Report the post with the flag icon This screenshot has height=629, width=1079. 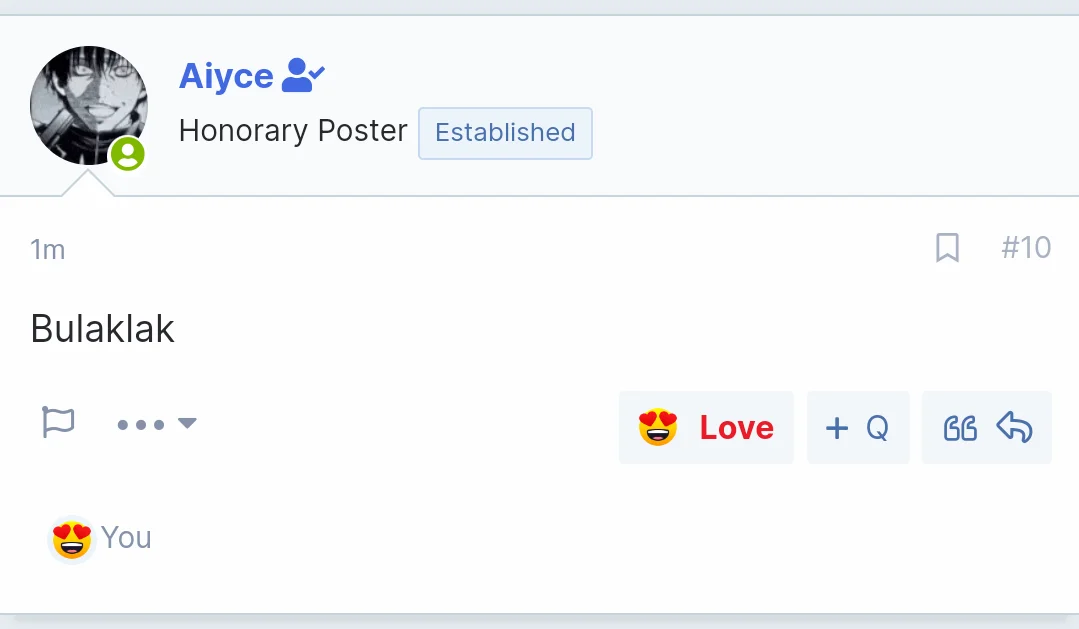58,422
